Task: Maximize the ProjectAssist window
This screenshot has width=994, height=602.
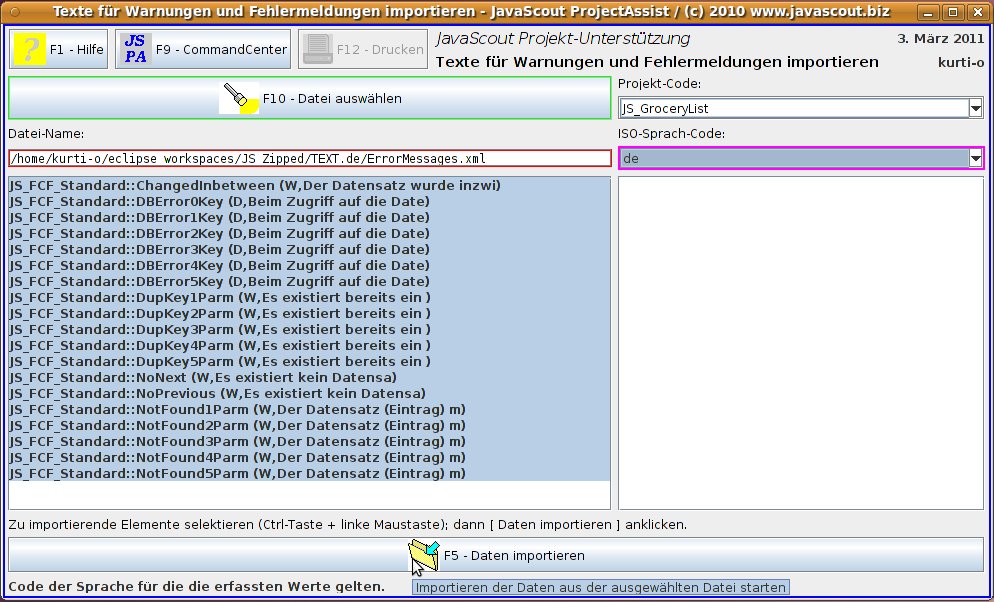Action: [x=955, y=12]
